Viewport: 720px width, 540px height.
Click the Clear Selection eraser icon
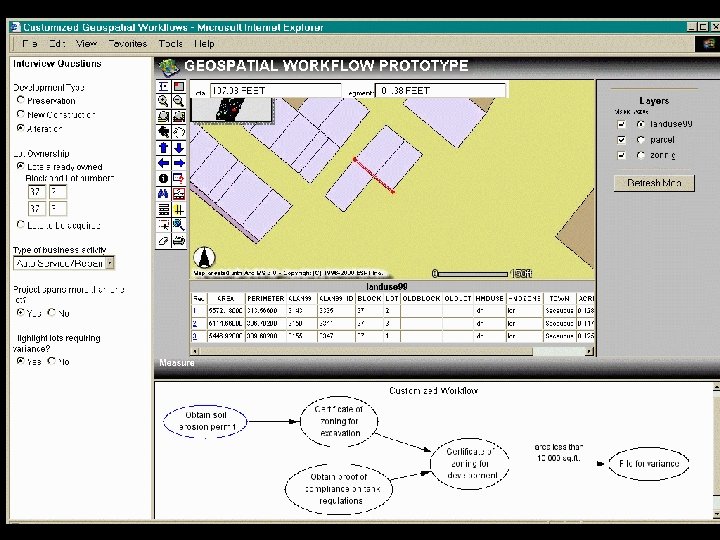point(163,240)
